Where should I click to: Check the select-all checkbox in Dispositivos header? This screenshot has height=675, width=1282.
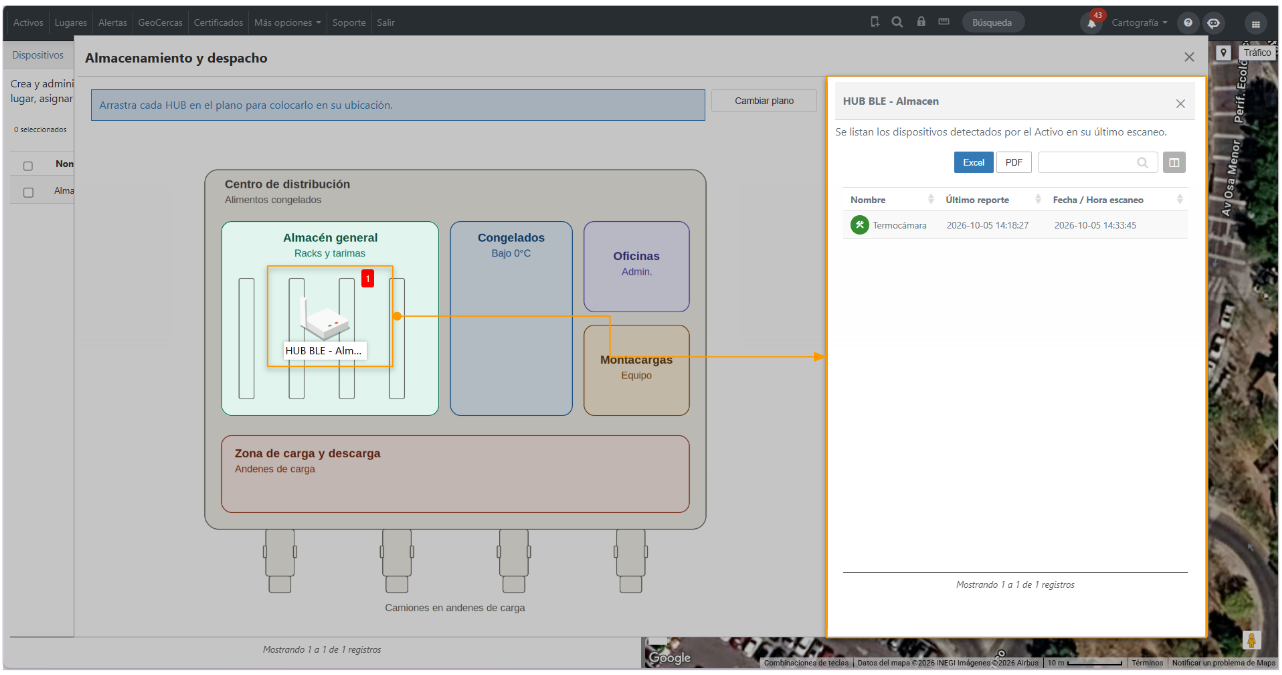click(x=28, y=166)
